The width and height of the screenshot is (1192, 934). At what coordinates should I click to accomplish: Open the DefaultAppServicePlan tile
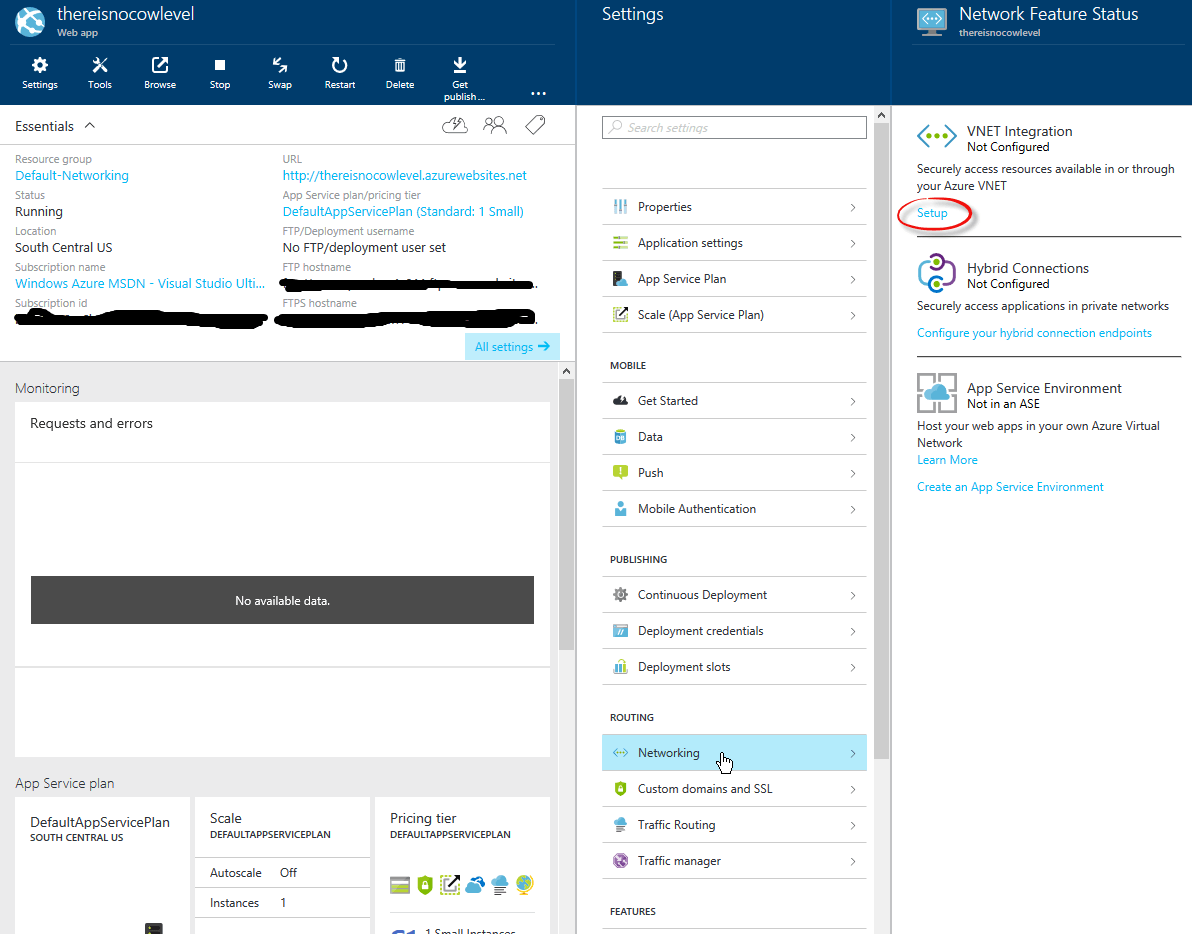[103, 865]
